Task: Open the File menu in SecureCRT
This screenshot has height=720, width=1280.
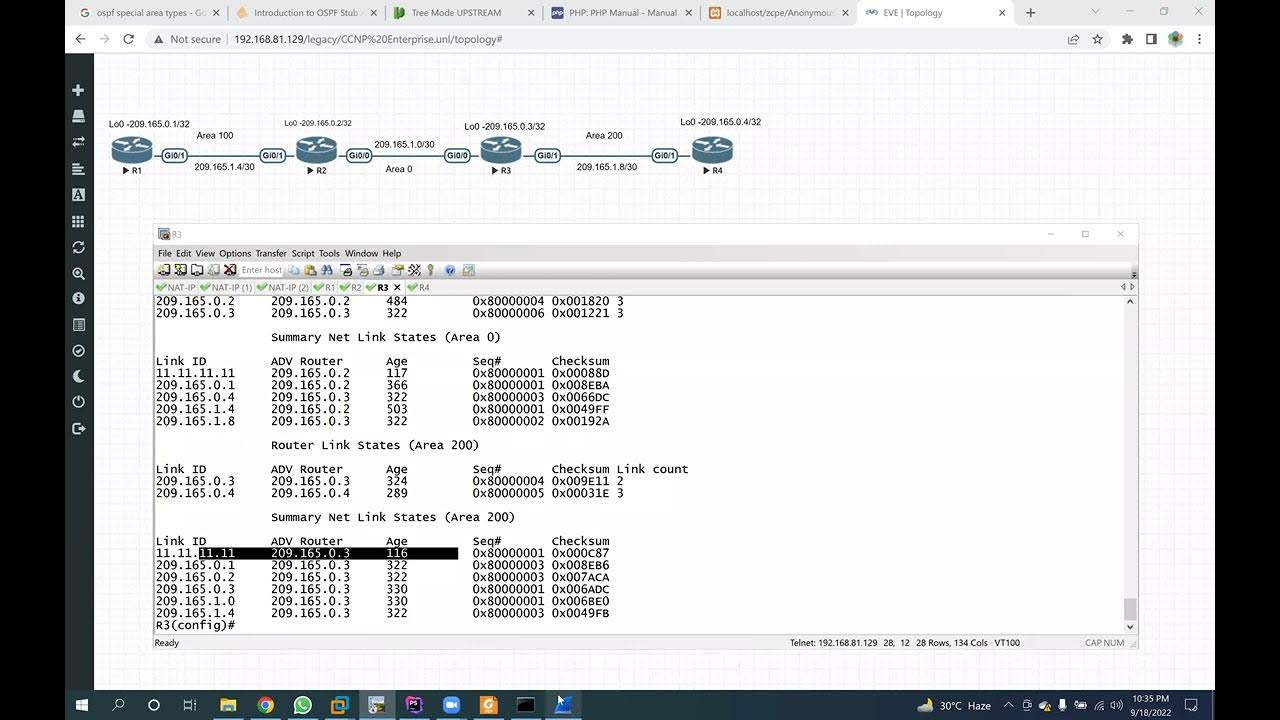Action: pos(164,254)
